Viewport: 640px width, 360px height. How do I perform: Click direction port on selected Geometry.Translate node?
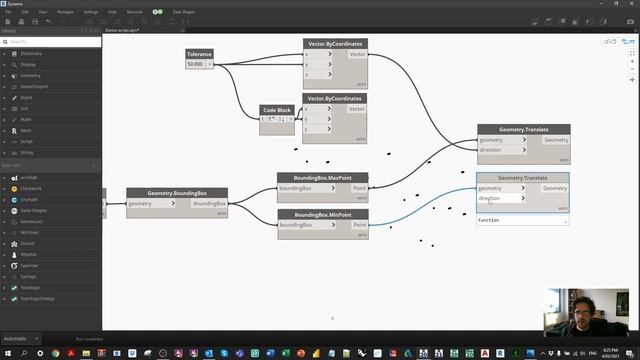pyautogui.click(x=502, y=198)
